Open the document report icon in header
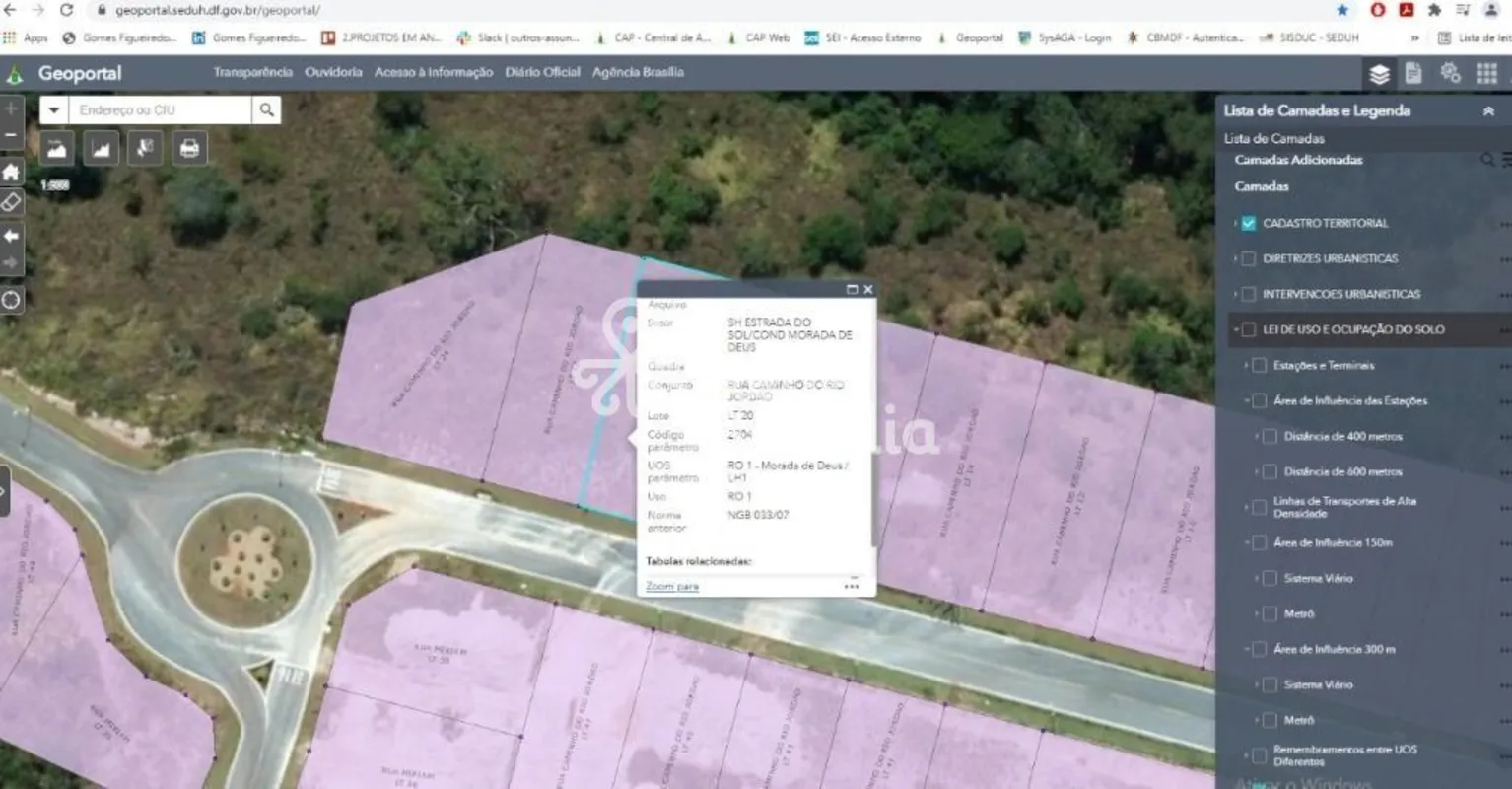 tap(1413, 73)
